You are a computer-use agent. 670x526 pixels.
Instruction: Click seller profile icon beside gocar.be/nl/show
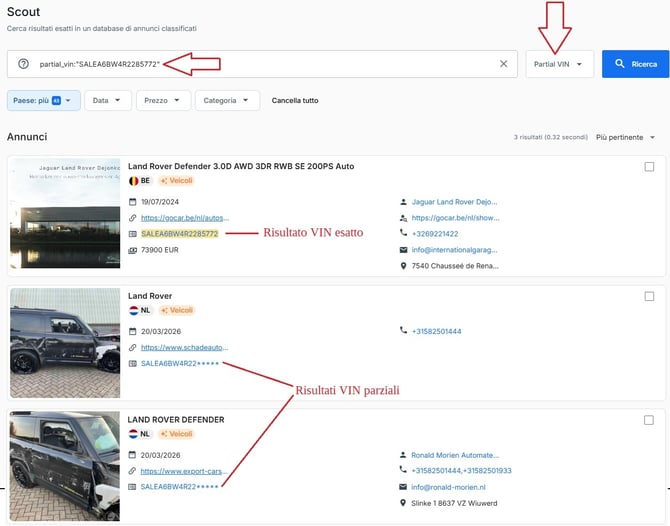(x=403, y=218)
